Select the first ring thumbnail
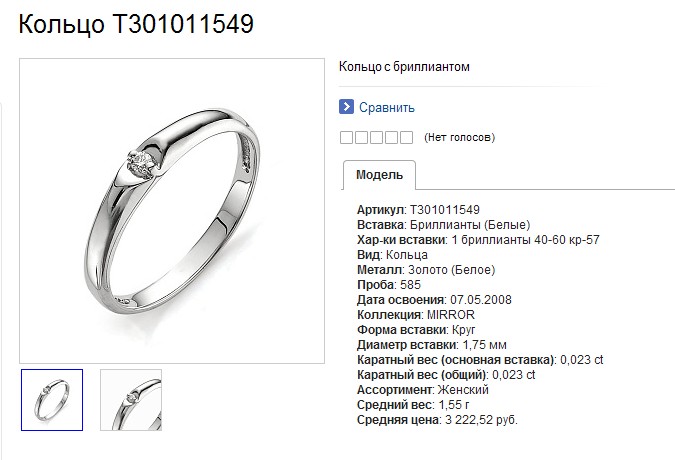The height and width of the screenshot is (460, 675). click(52, 400)
